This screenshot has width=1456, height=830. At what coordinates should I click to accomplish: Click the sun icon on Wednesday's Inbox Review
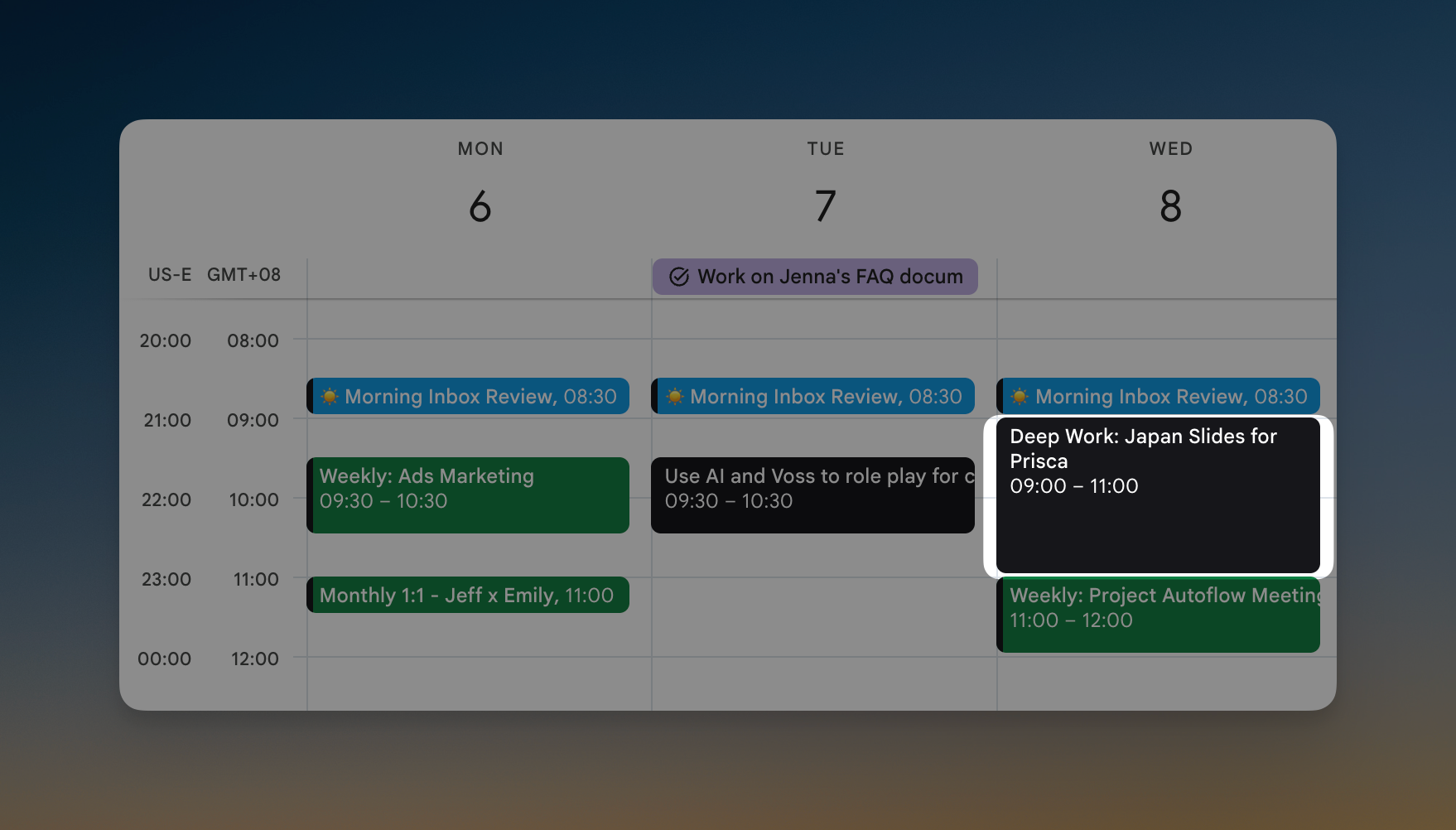[1020, 397]
